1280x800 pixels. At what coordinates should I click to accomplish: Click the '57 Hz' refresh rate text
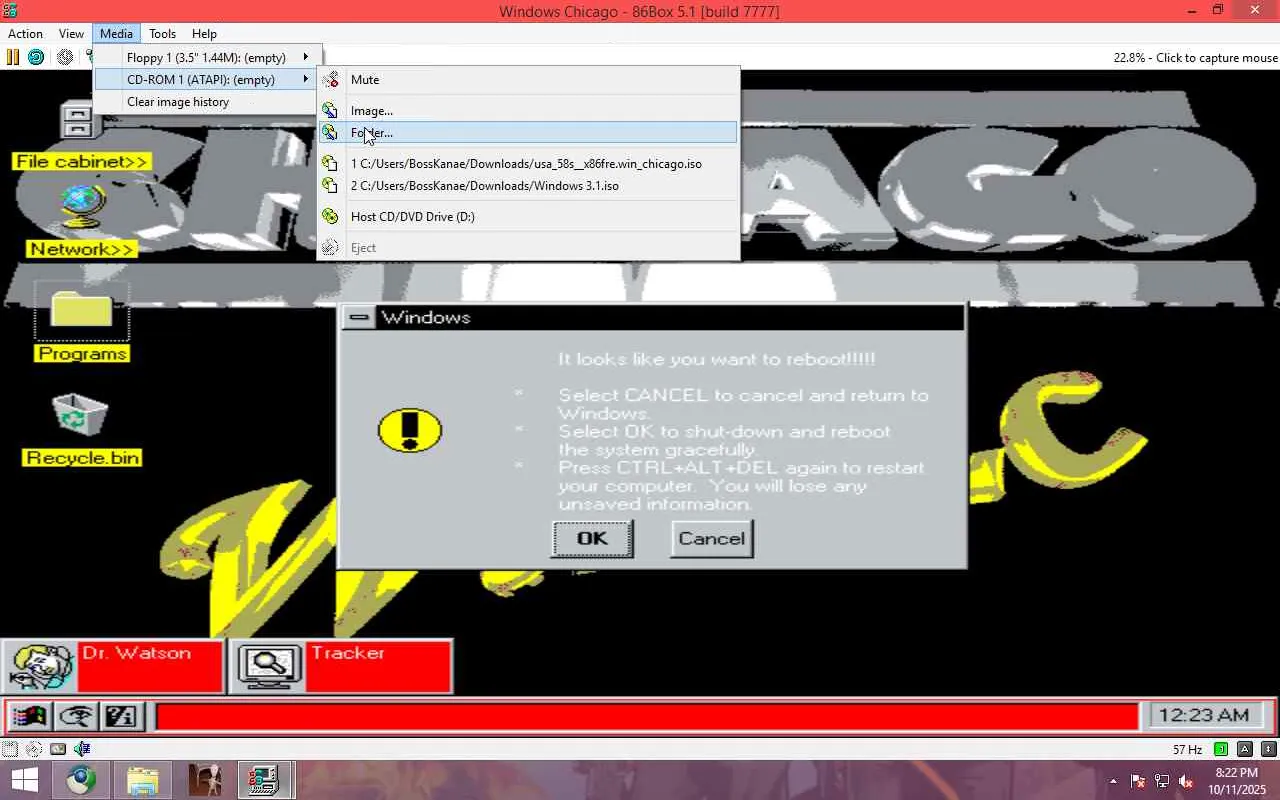(x=1187, y=749)
